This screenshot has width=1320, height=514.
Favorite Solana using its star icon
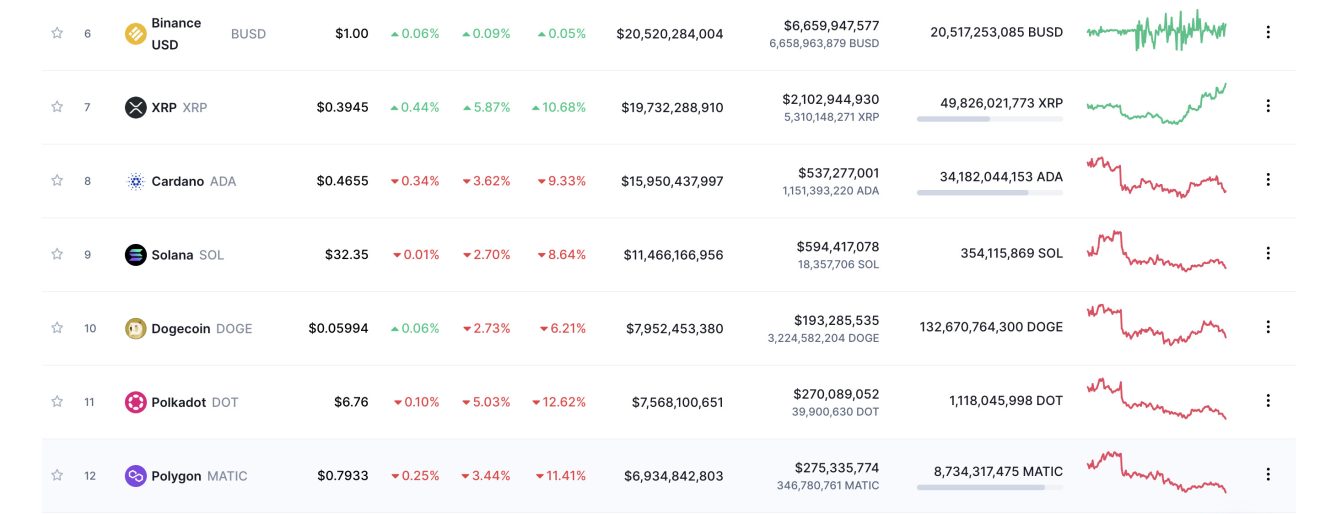pyautogui.click(x=57, y=255)
